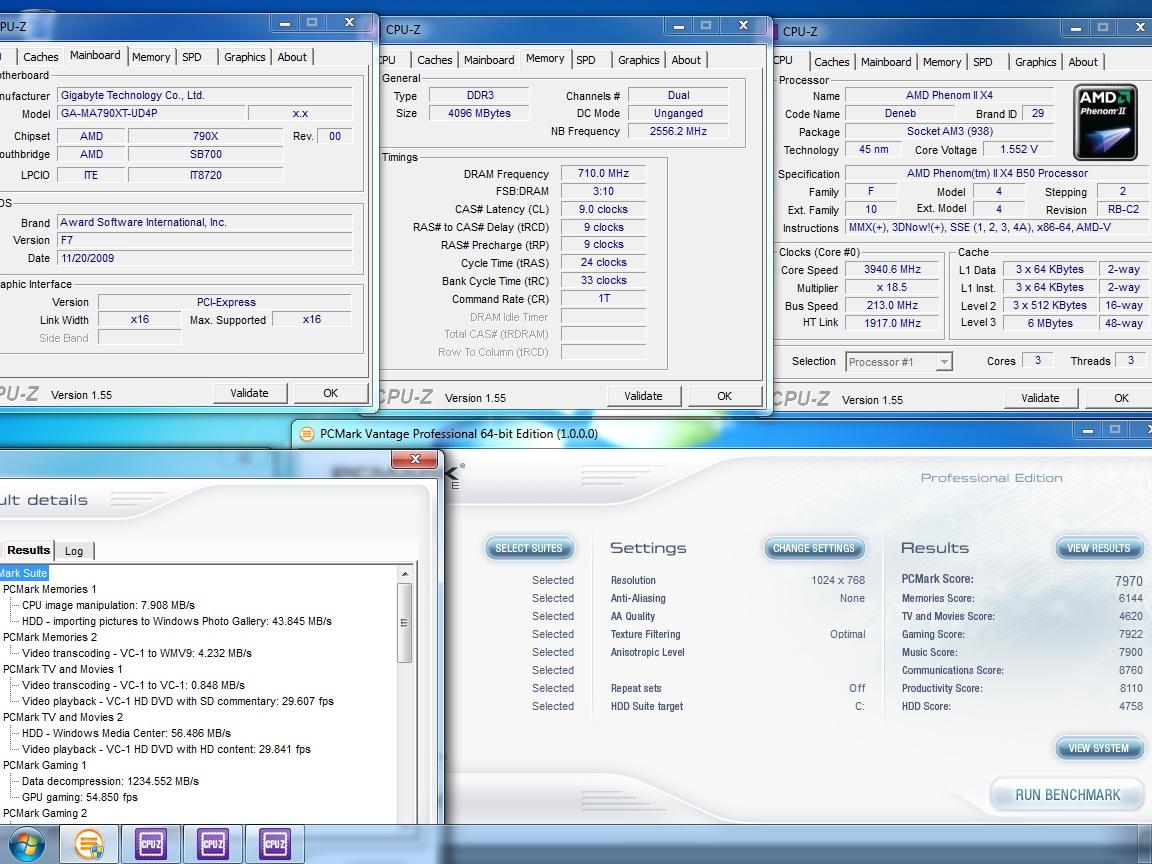Open SPD tab in processor CPU-Z window
Image resolution: width=1152 pixels, height=864 pixels.
tap(982, 62)
